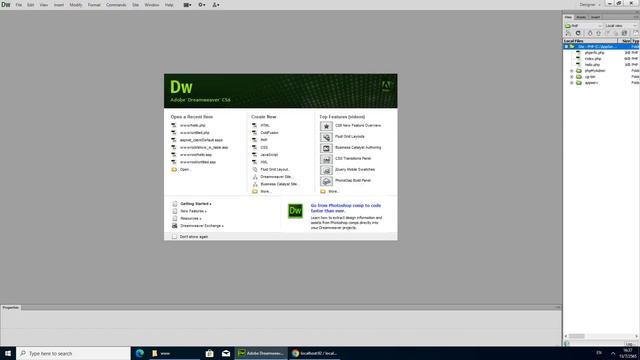Image resolution: width=640 pixels, height=360 pixels.
Task: Open the Windows Start menu
Action: click(8, 353)
